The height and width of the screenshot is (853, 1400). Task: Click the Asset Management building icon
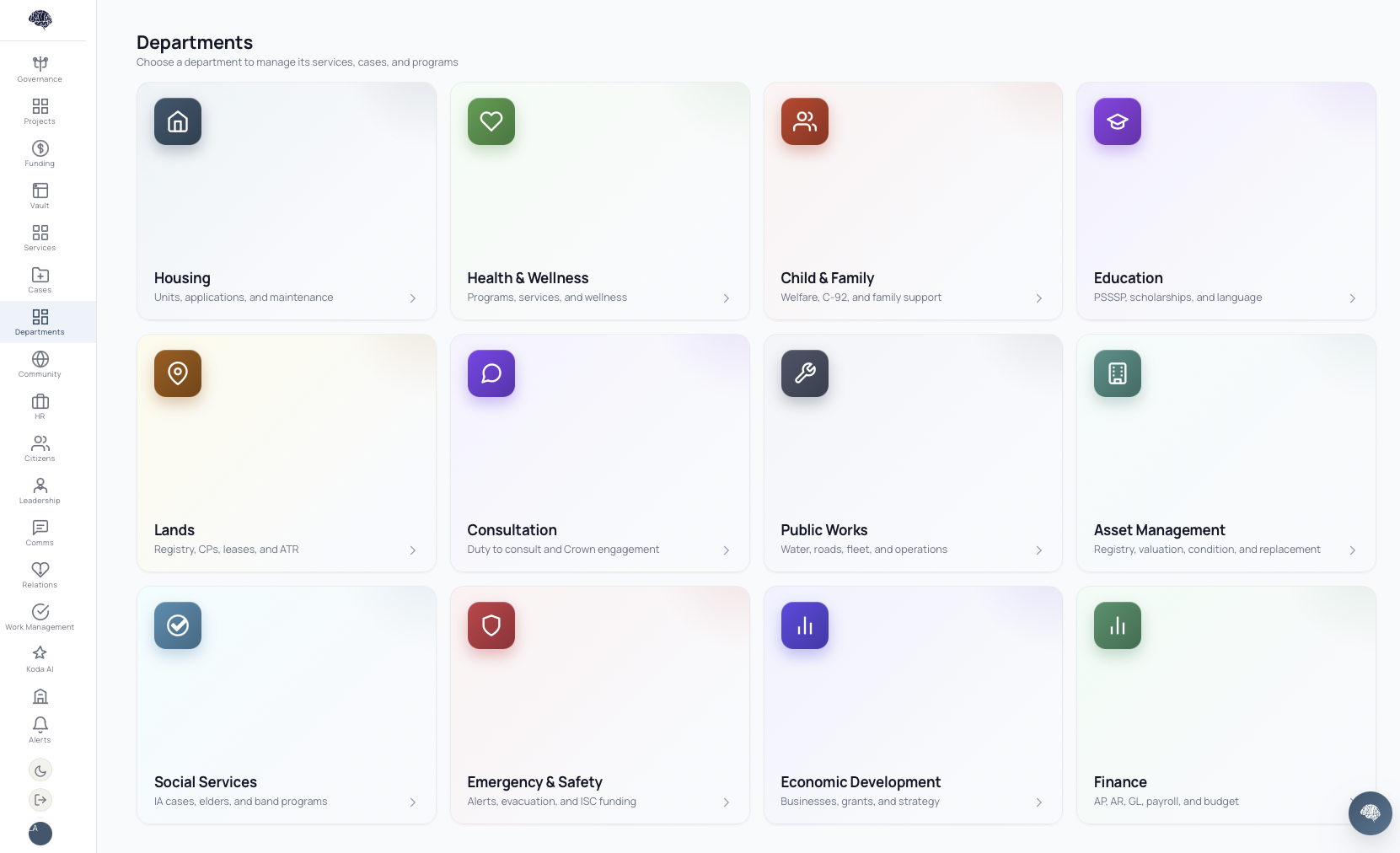point(1118,373)
